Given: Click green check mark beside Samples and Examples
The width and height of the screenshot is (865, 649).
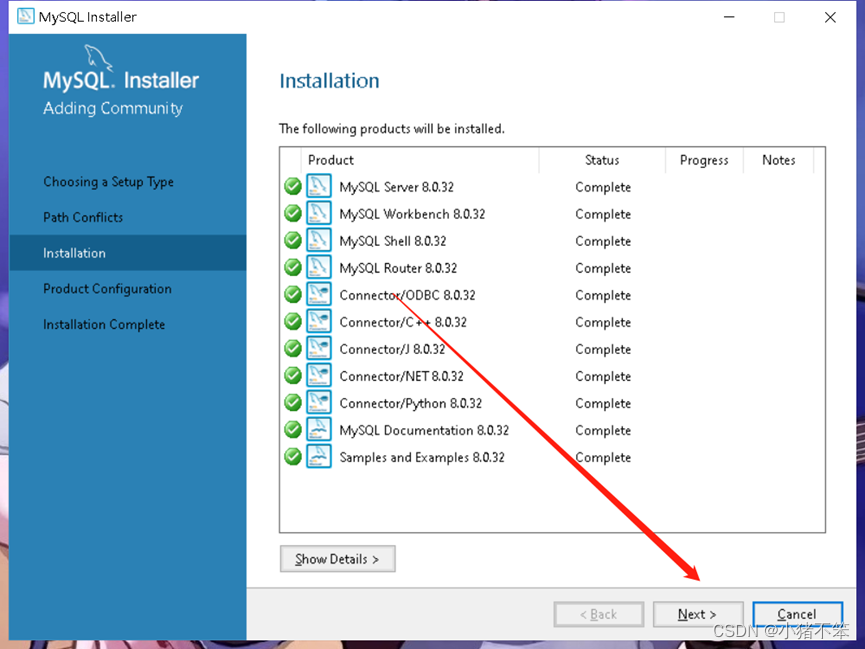Looking at the screenshot, I should 292,457.
